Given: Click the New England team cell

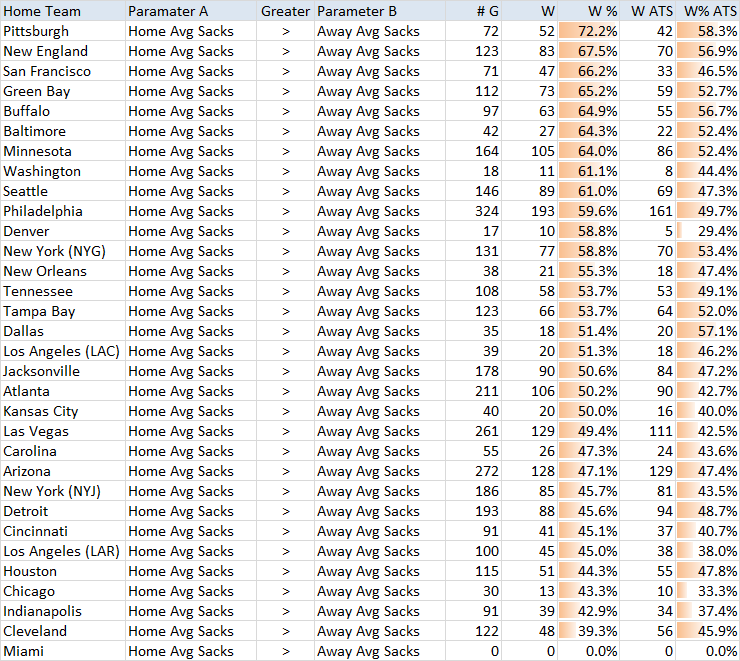Looking at the screenshot, I should click(x=63, y=51).
